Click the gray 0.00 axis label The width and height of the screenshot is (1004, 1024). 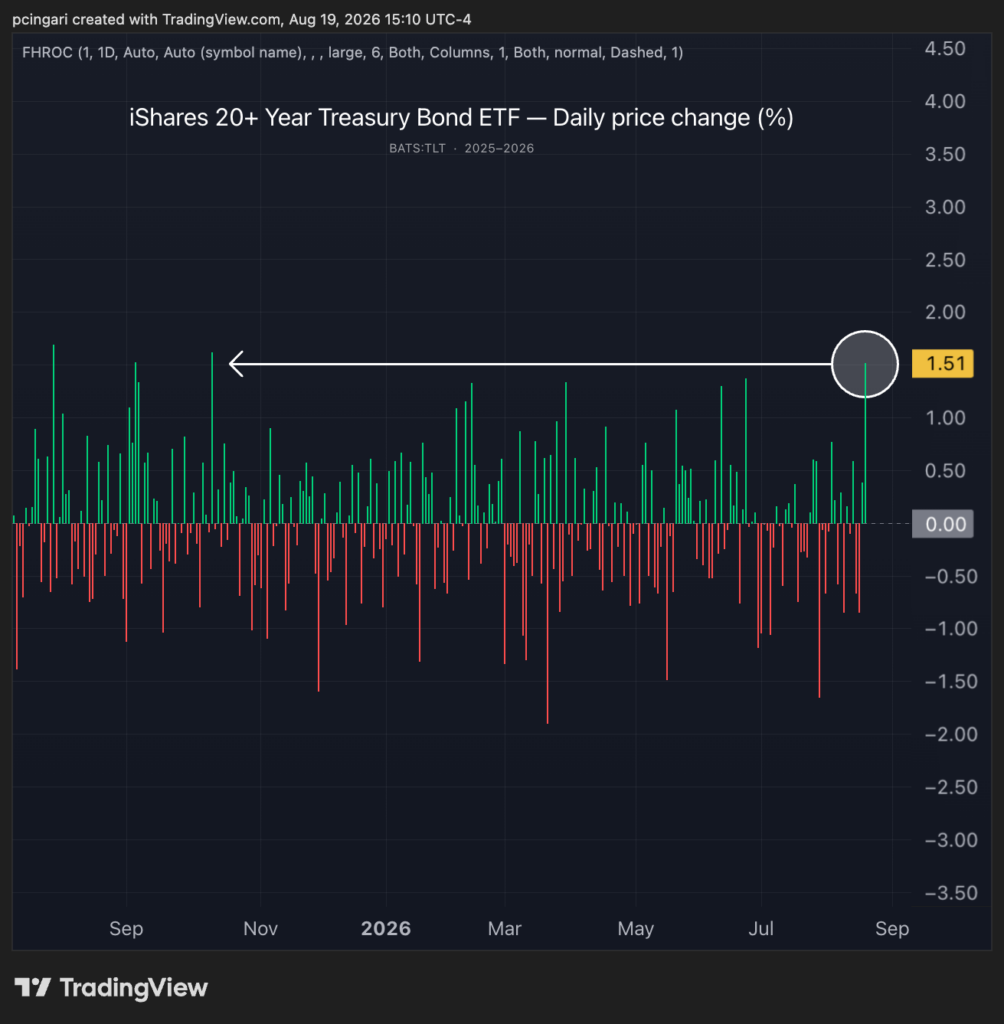click(x=943, y=524)
